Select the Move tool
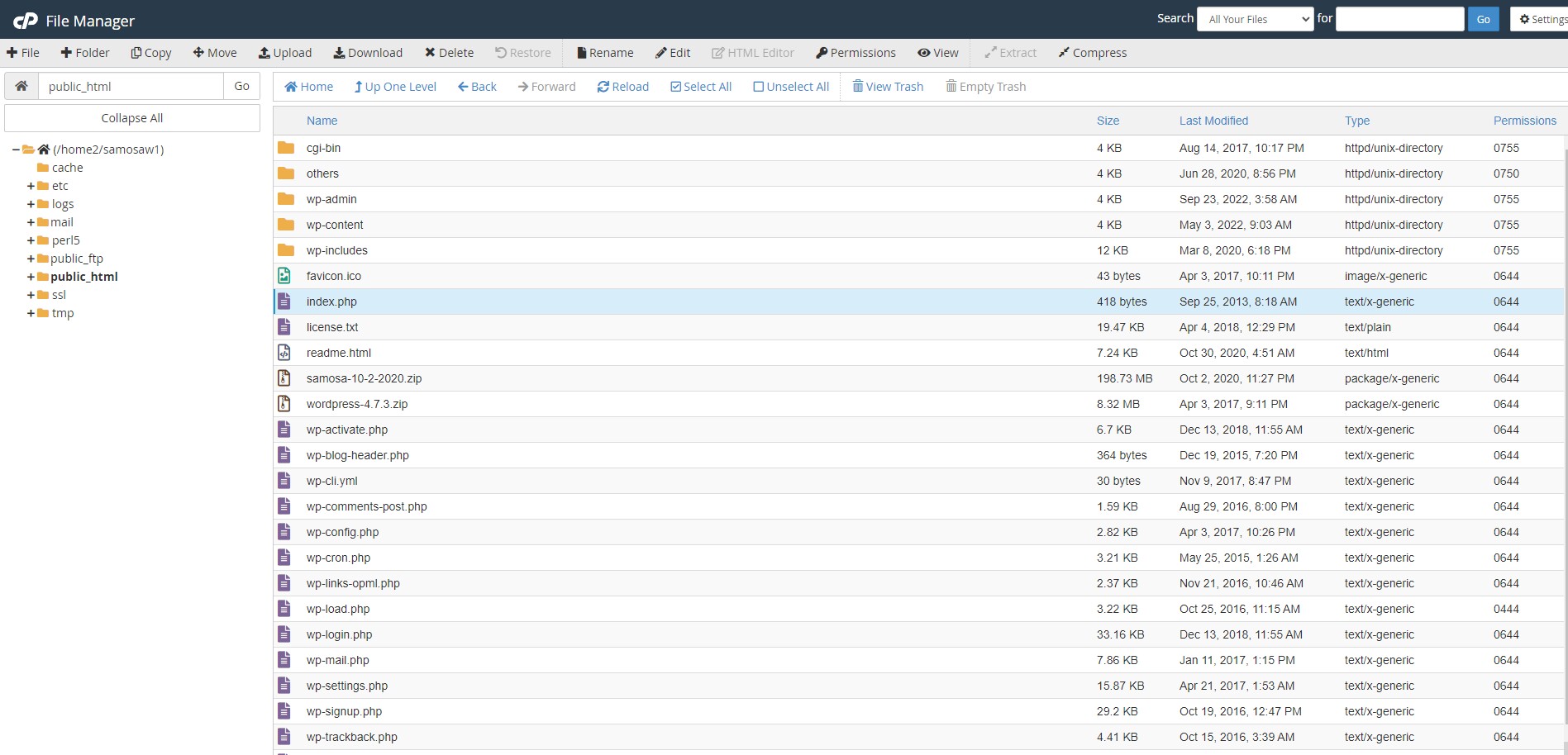Viewport: 1568px width, 755px height. click(214, 52)
